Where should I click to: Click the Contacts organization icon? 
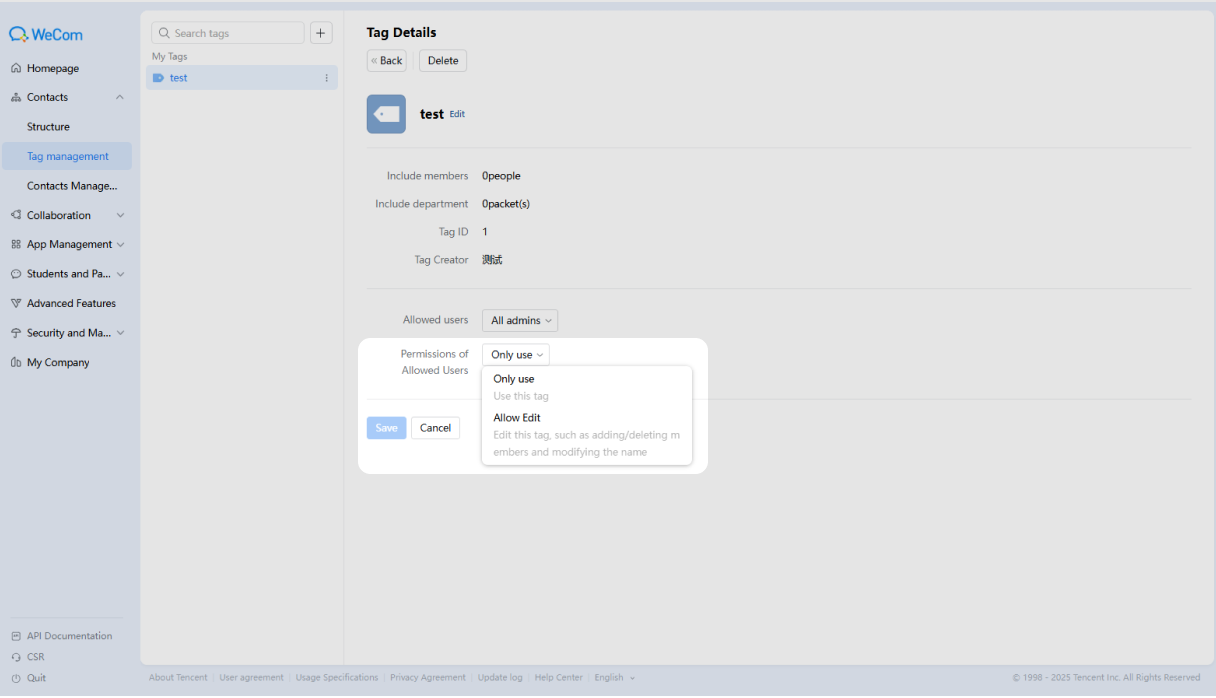[x=16, y=98]
